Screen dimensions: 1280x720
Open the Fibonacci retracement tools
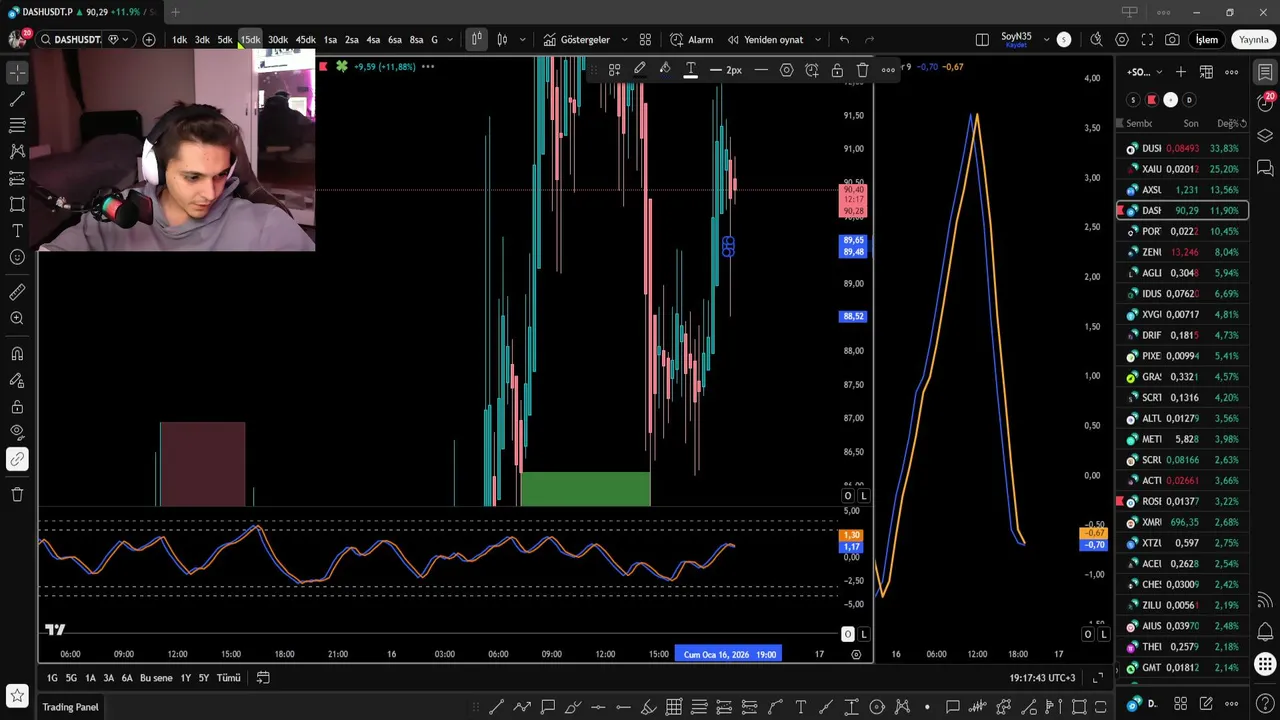(x=17, y=125)
